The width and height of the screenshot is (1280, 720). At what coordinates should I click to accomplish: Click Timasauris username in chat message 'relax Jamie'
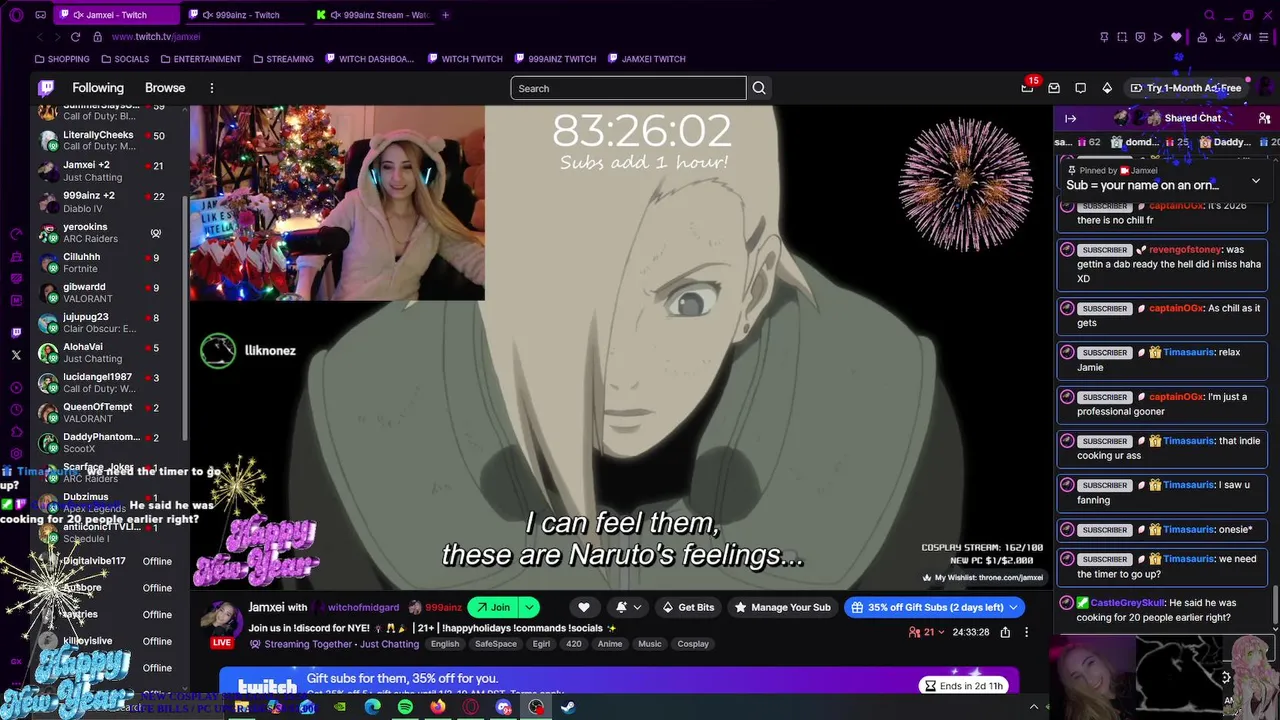pos(1187,352)
